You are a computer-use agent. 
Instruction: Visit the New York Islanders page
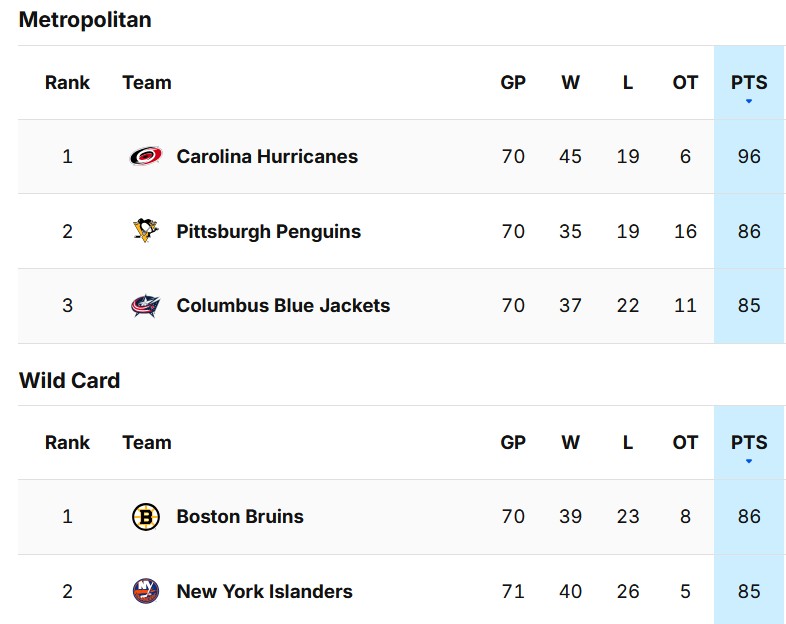[264, 591]
